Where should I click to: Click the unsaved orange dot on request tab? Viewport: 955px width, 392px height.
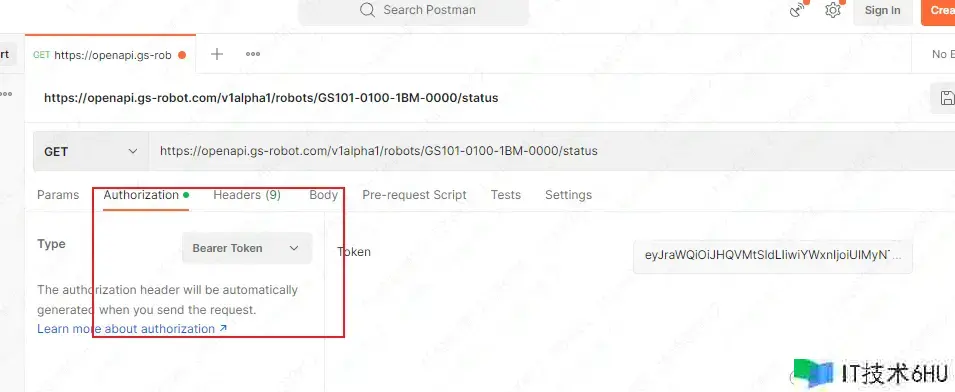[x=181, y=55]
